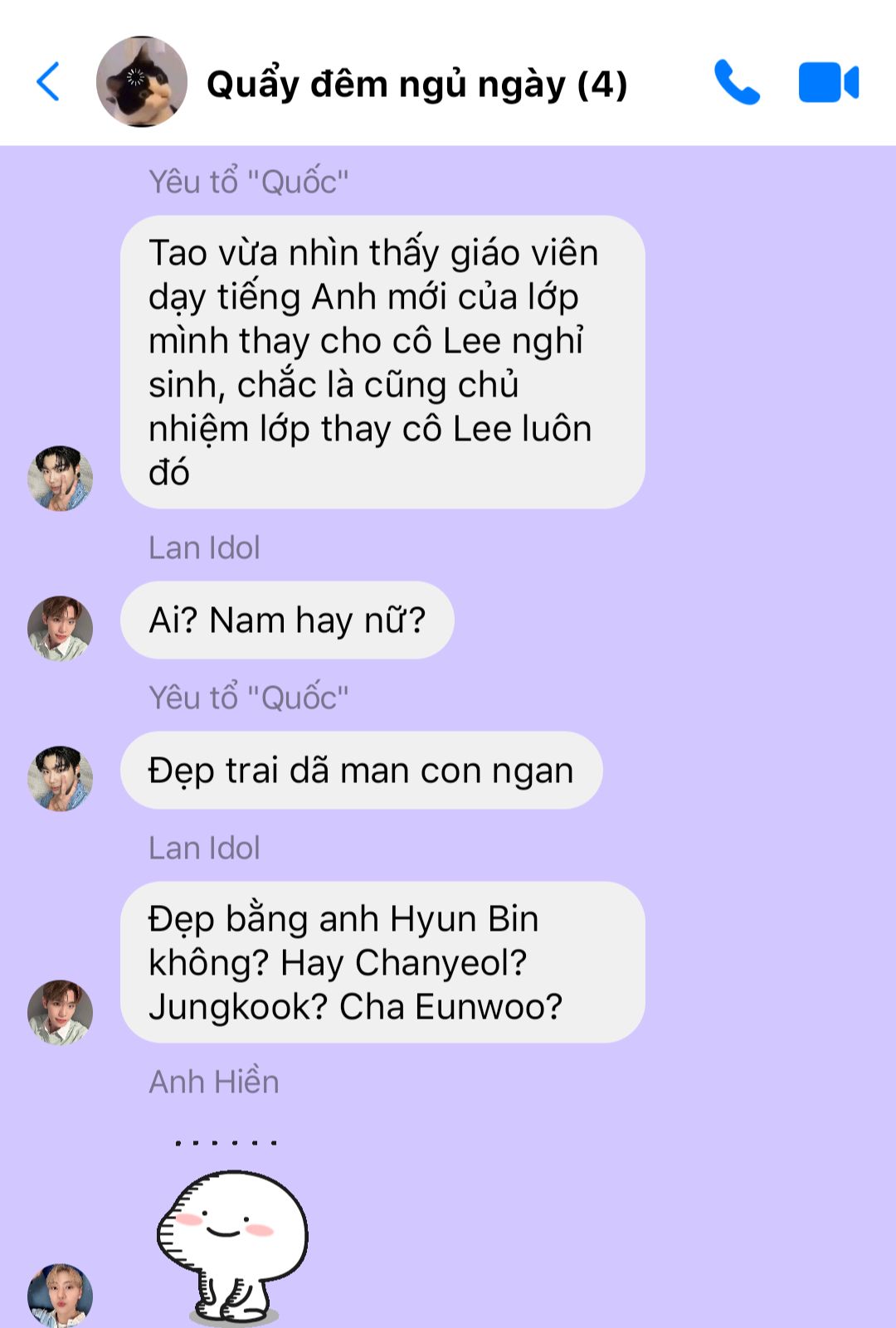The width and height of the screenshot is (896, 1328).
Task: Tap Anh Hiền's avatar at the bottom
Action: click(60, 1296)
